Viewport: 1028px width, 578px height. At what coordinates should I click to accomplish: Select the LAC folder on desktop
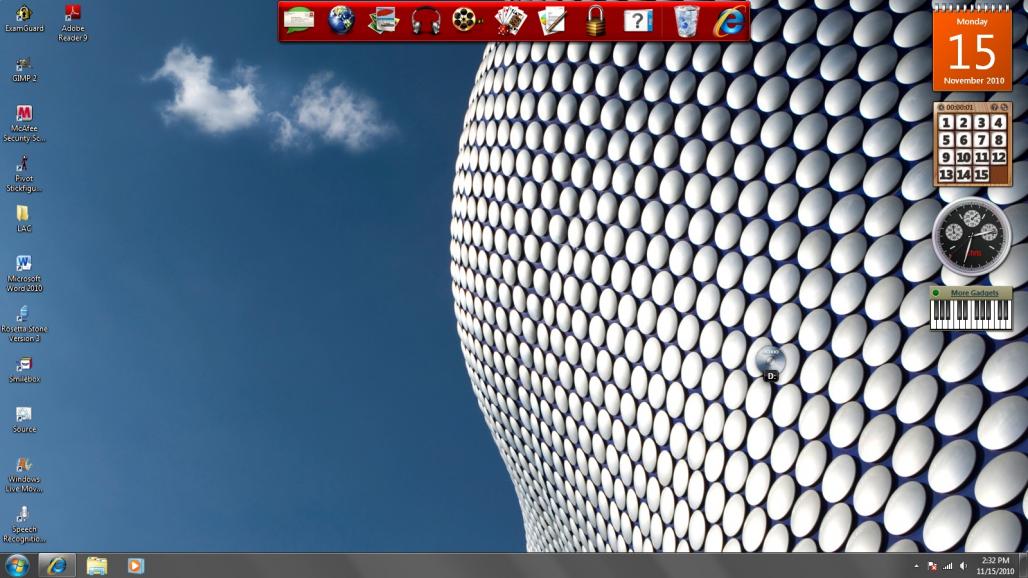24,216
